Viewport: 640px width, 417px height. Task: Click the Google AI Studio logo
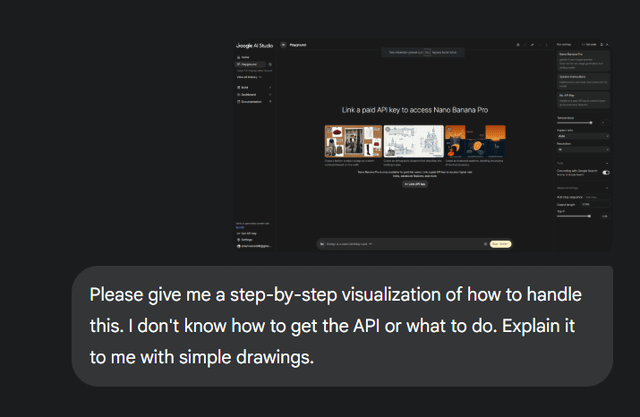pos(254,45)
